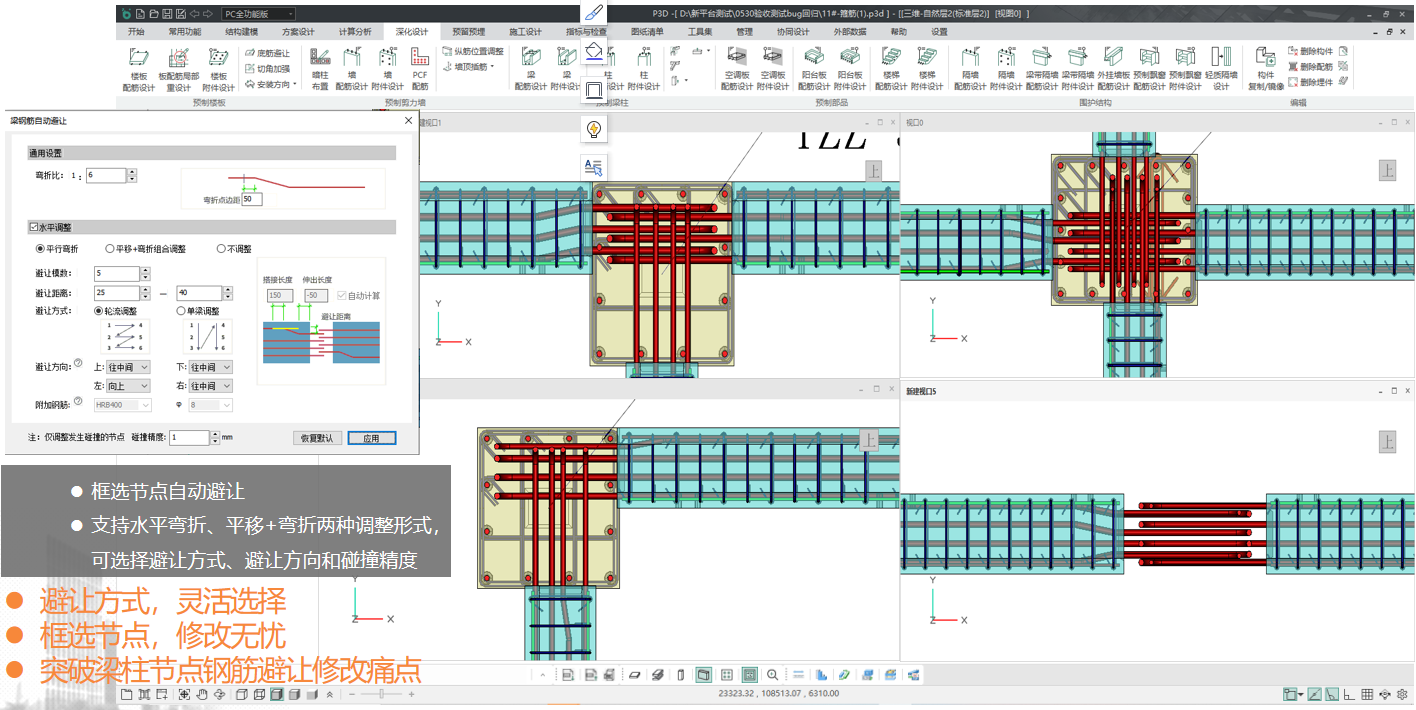This screenshot has height=710, width=1416.
Task: Open 轻质隔墙设计 tool
Action: [x=1220, y=67]
